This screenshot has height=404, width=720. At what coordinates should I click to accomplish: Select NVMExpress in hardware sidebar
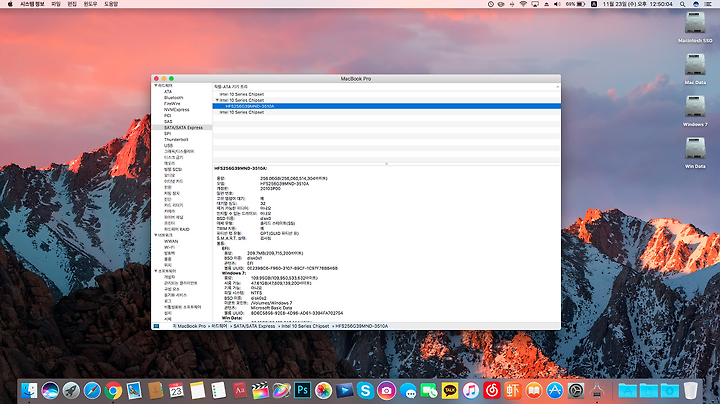tap(176, 110)
